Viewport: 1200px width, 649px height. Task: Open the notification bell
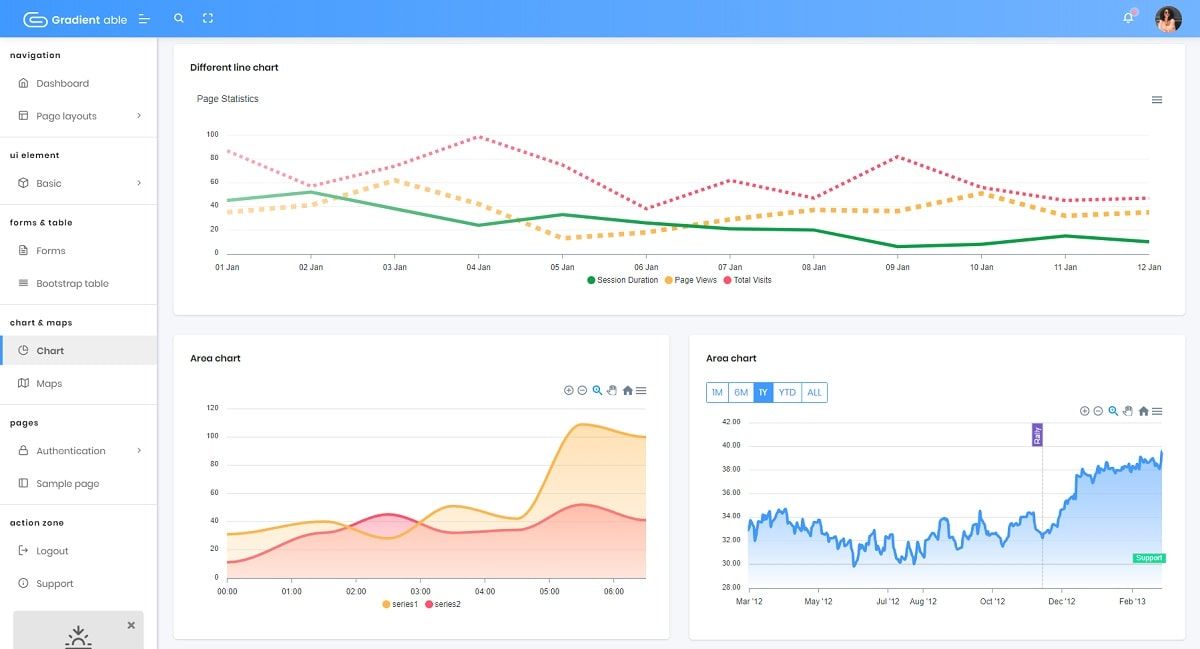[x=1128, y=18]
